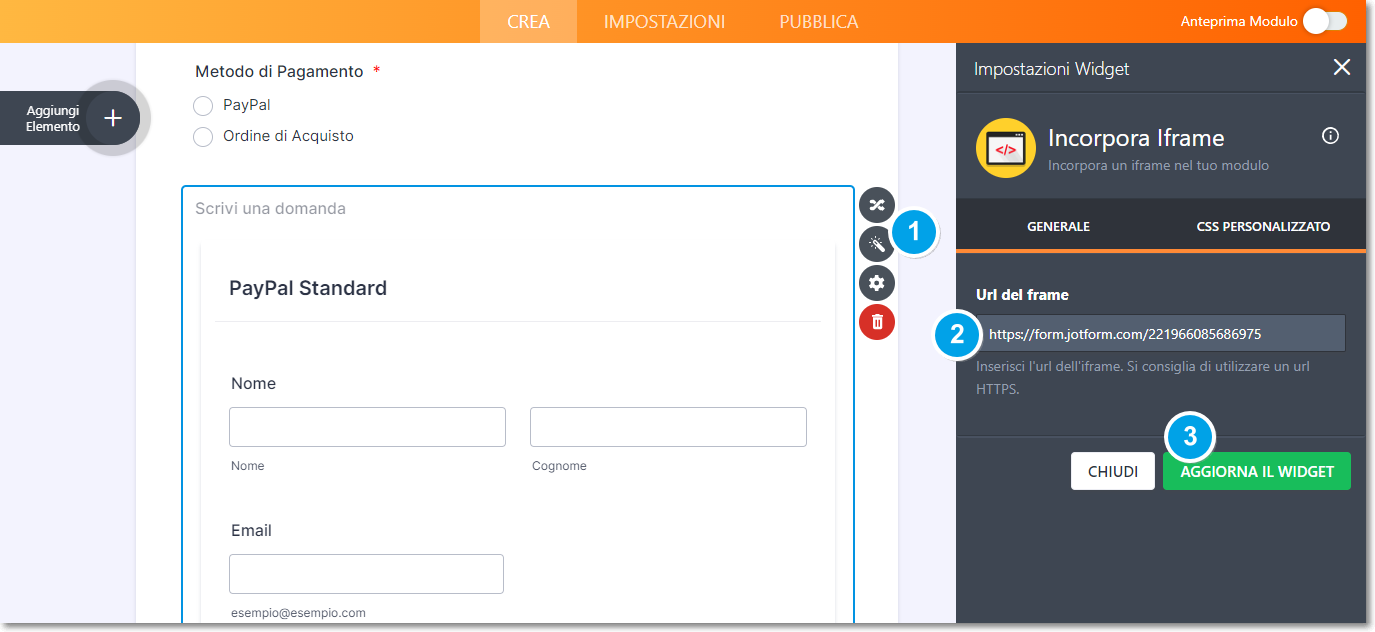Close the Impostazioni Widget panel
The width and height of the screenshot is (1375, 632).
coord(1342,67)
